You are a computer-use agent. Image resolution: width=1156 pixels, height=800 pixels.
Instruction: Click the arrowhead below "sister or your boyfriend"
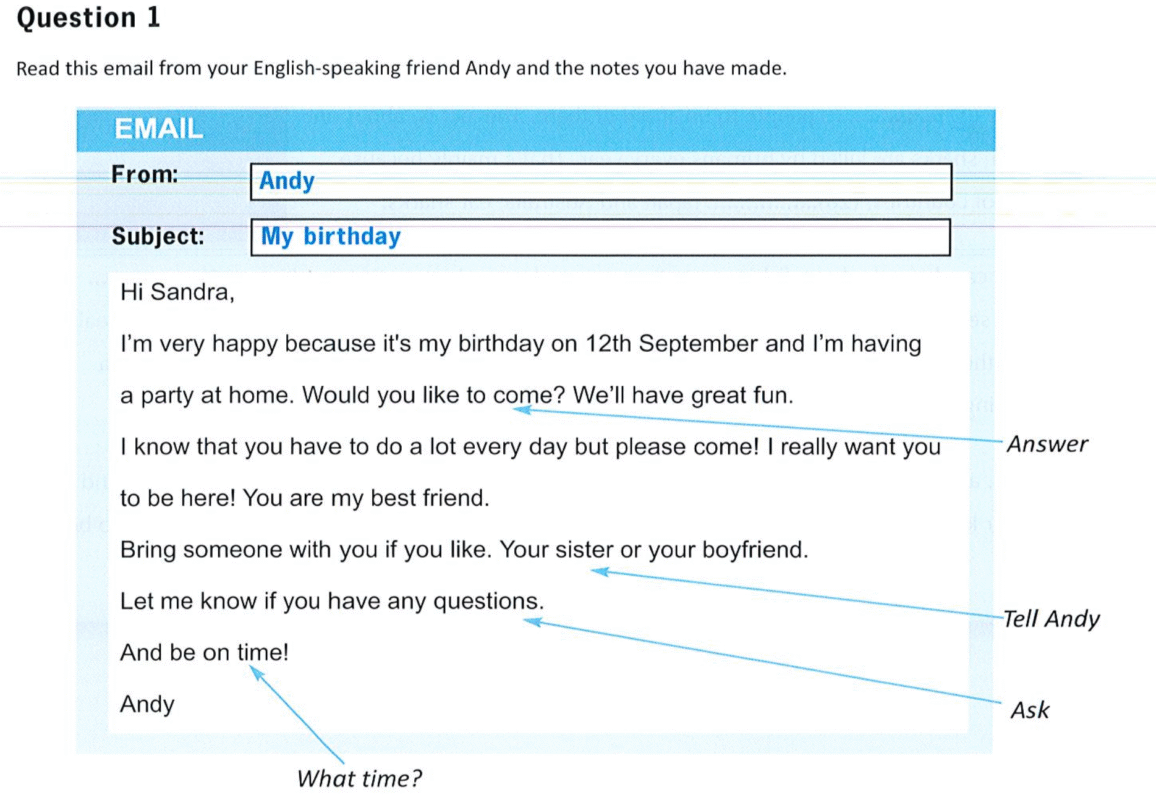pyautogui.click(x=598, y=572)
